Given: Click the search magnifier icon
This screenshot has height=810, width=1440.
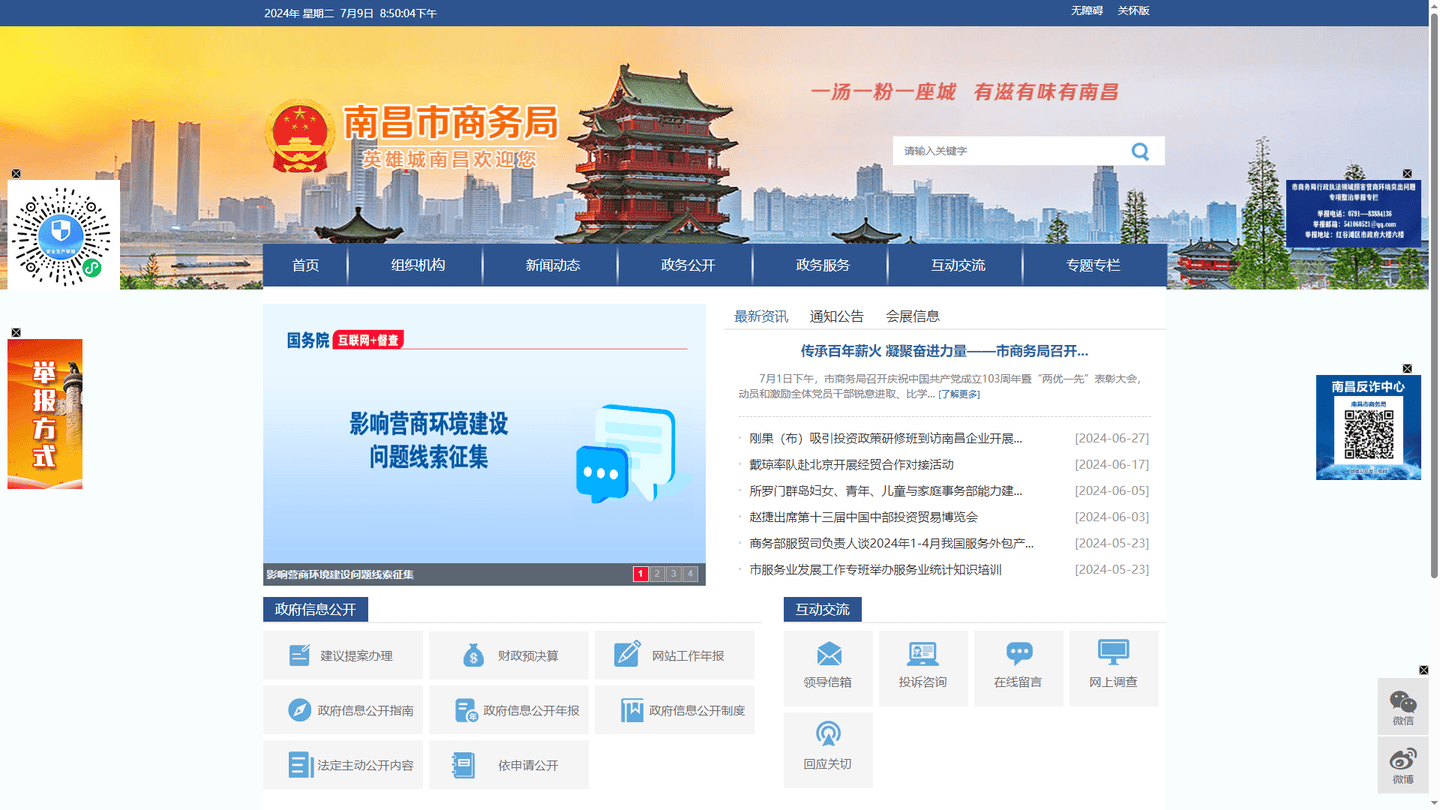Looking at the screenshot, I should pyautogui.click(x=1140, y=151).
